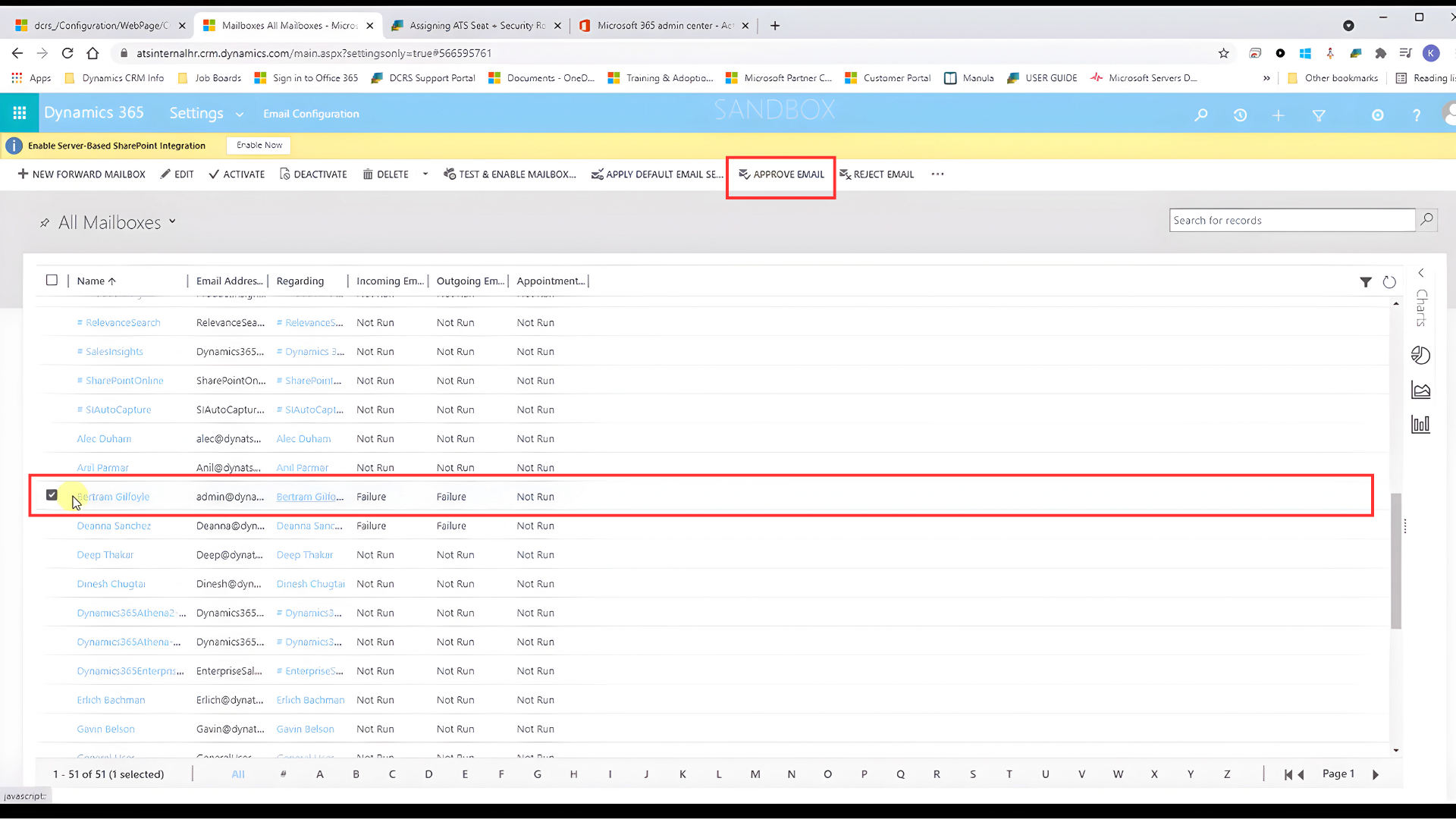This screenshot has height=819, width=1456.
Task: Show more bookmarks chevron
Action: pos(1266,78)
